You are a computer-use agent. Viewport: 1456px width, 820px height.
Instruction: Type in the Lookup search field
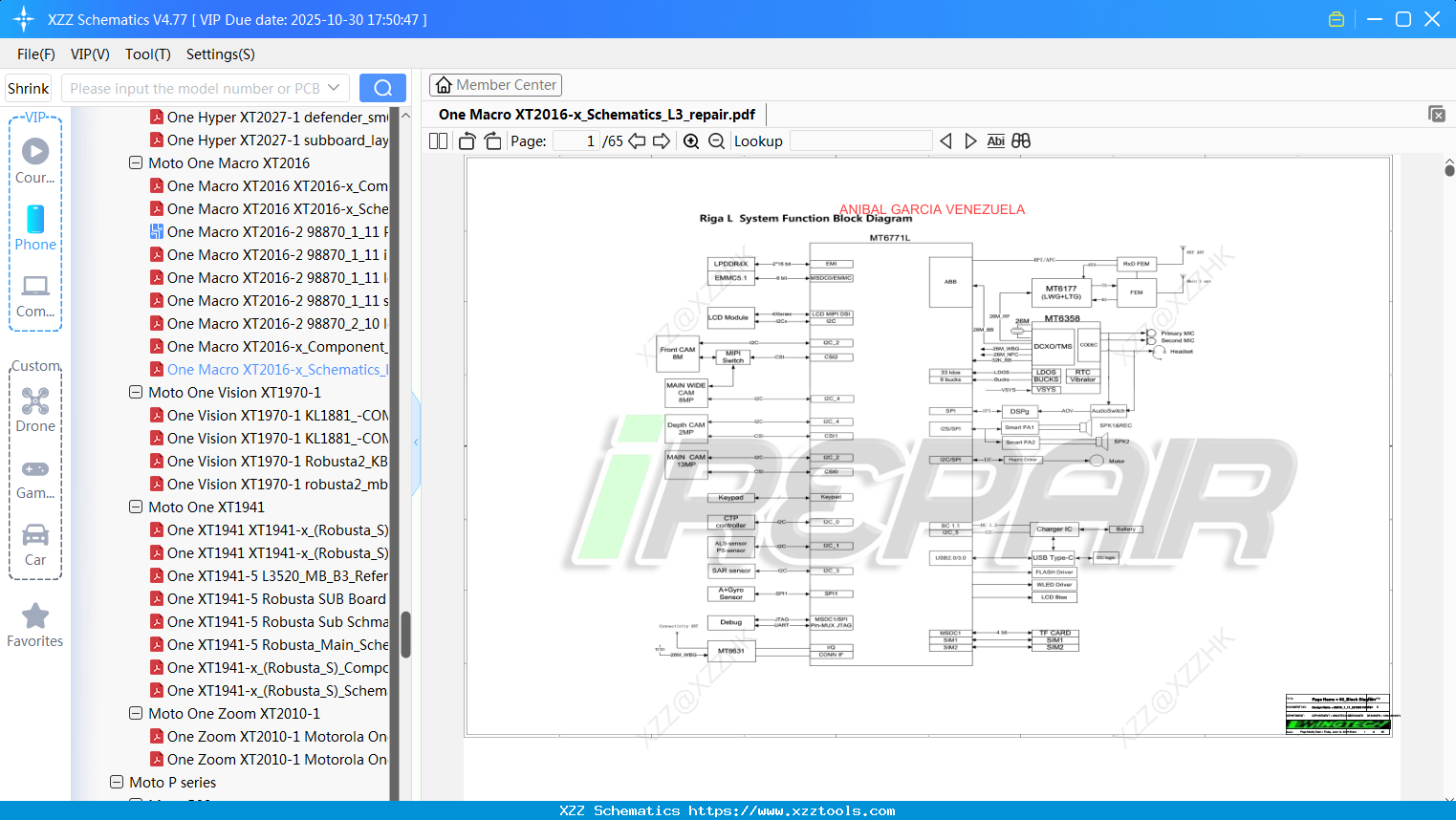click(859, 140)
